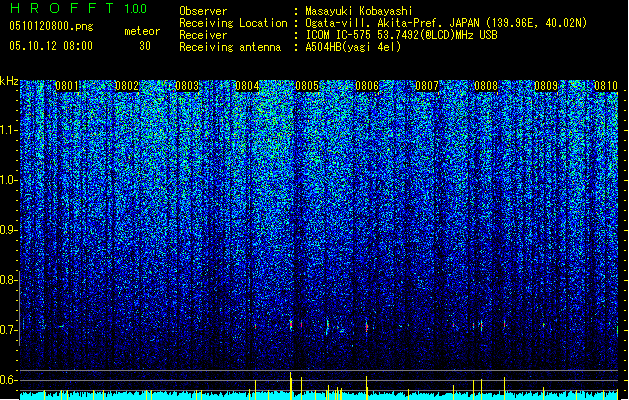Click the 'Receiving Location' label

[x=233, y=23]
